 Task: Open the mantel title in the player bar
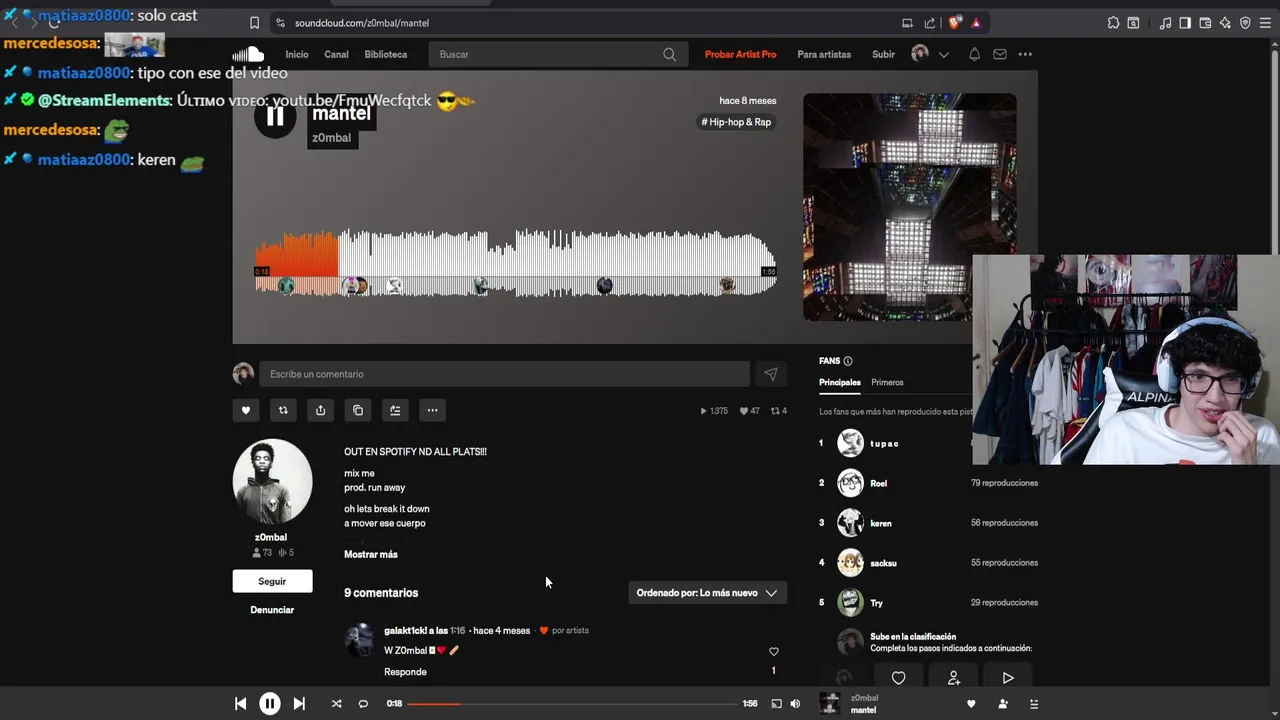coord(863,710)
